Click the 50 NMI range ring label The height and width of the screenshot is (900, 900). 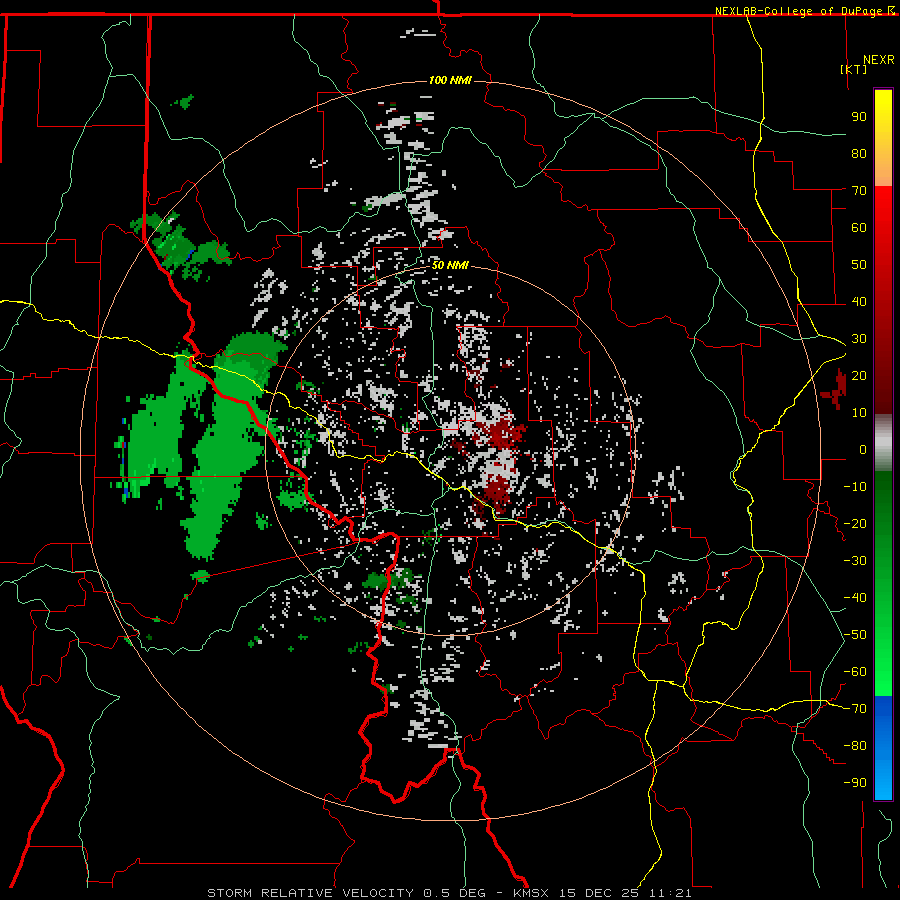pyautogui.click(x=450, y=265)
